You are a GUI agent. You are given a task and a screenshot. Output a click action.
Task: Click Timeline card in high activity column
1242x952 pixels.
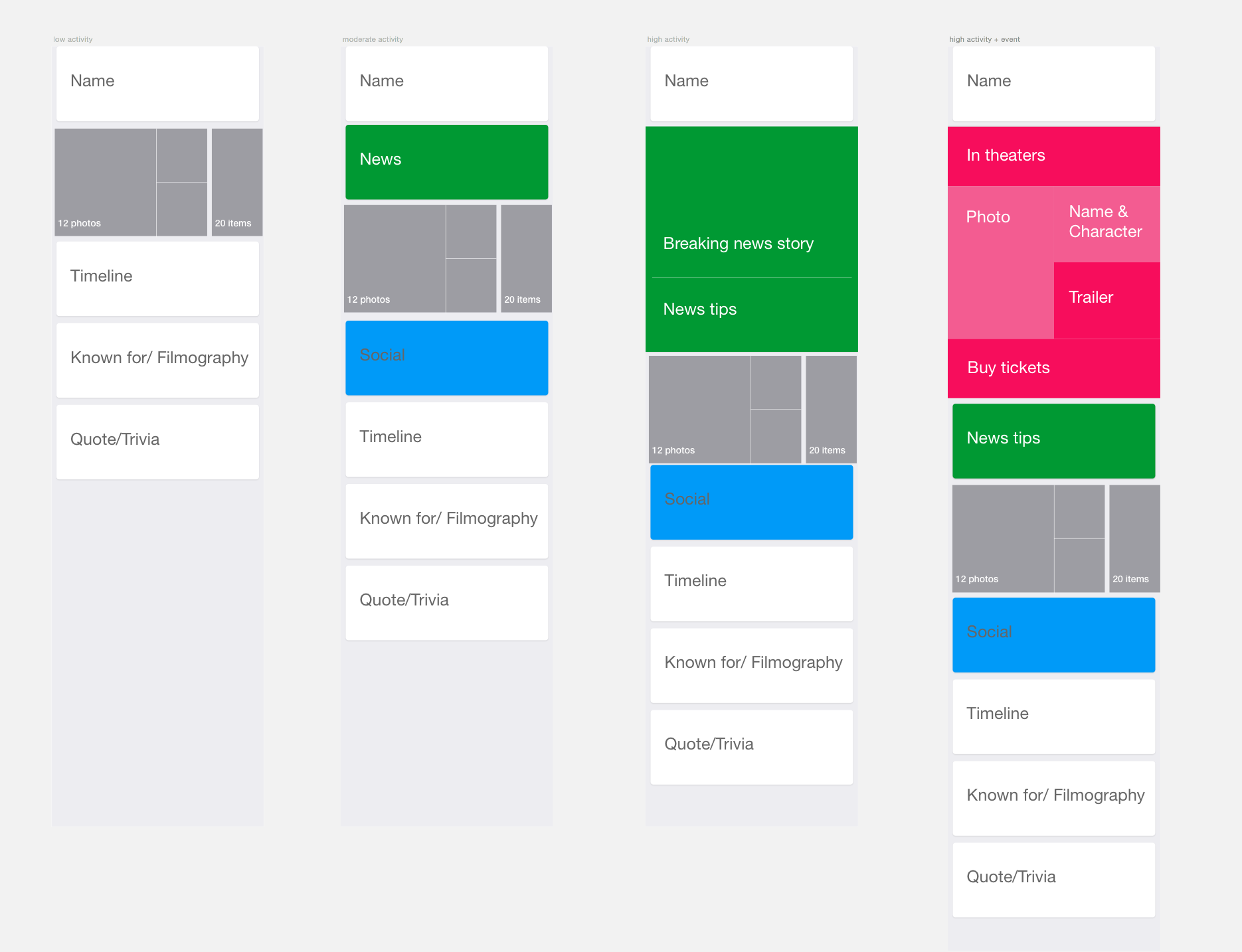752,584
